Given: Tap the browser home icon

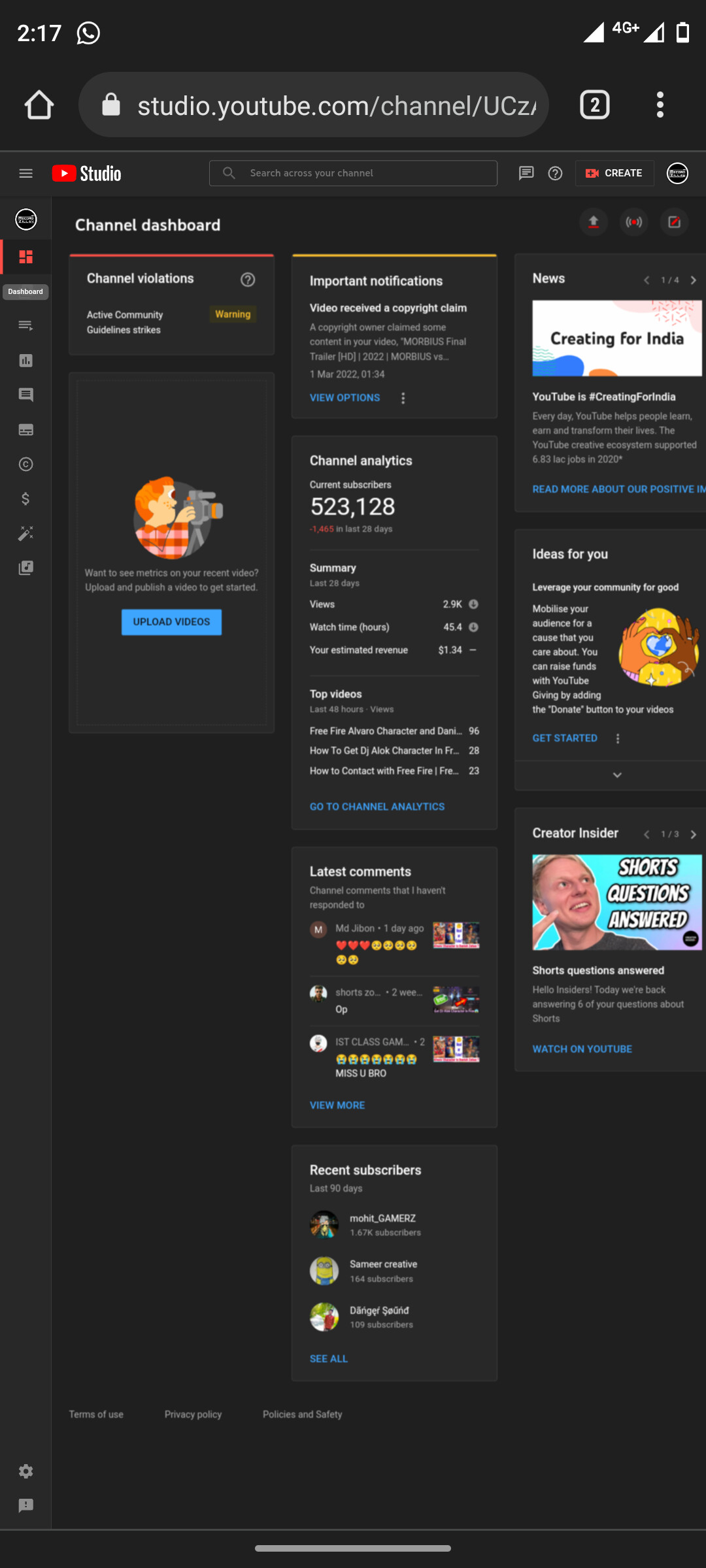Looking at the screenshot, I should pos(39,105).
